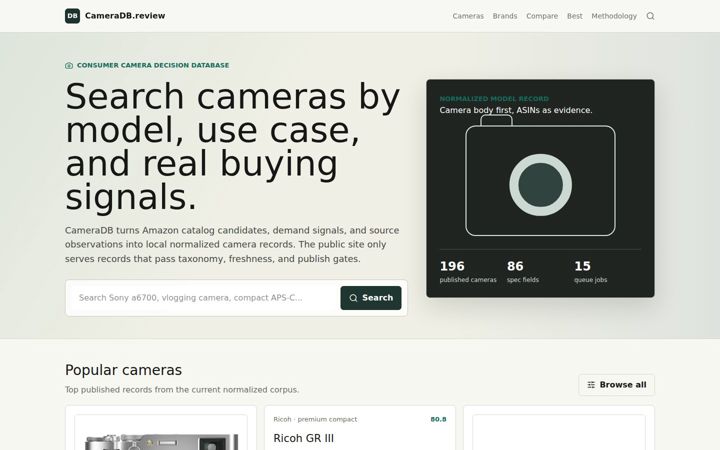
Task: Open the Ricoh GR III card title
Action: (x=304, y=438)
